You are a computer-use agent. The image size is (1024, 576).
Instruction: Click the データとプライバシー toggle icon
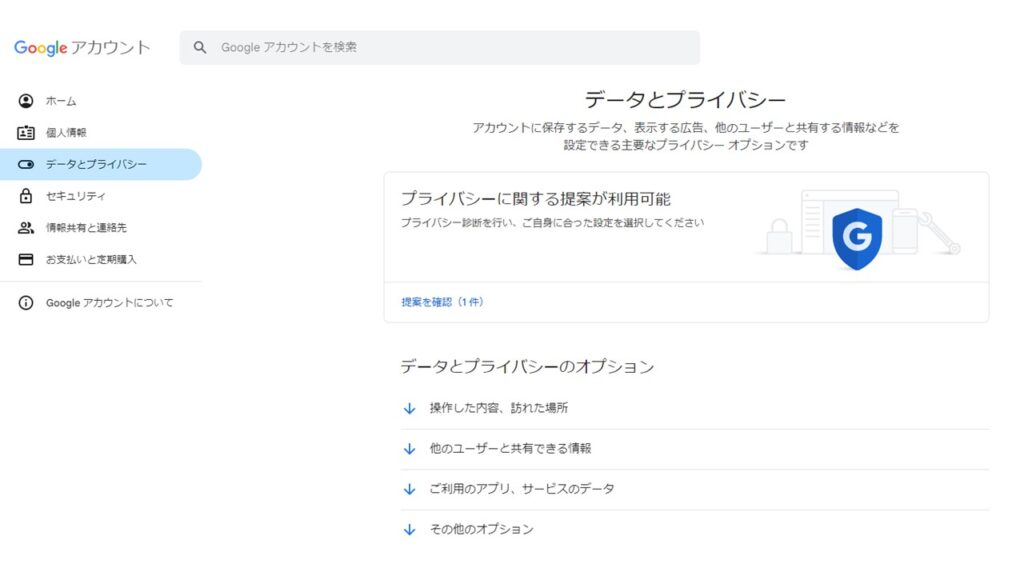[25, 165]
